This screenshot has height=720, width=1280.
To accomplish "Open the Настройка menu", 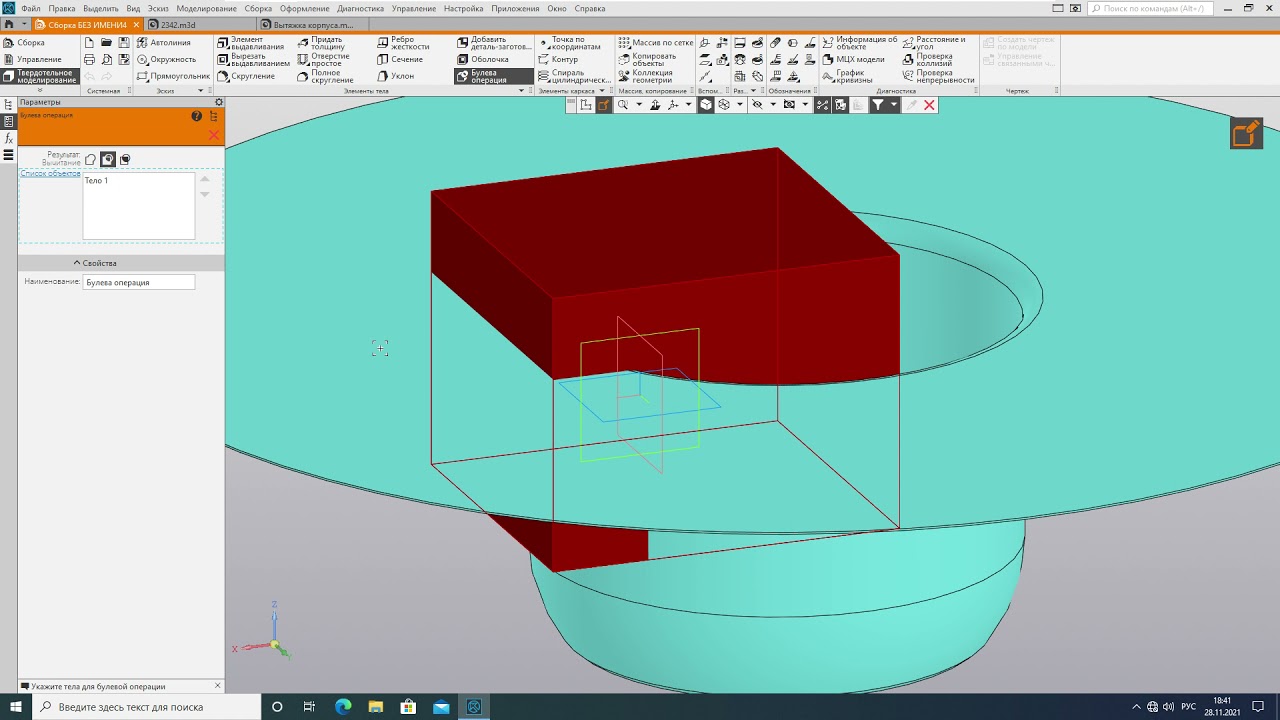I will 464,8.
